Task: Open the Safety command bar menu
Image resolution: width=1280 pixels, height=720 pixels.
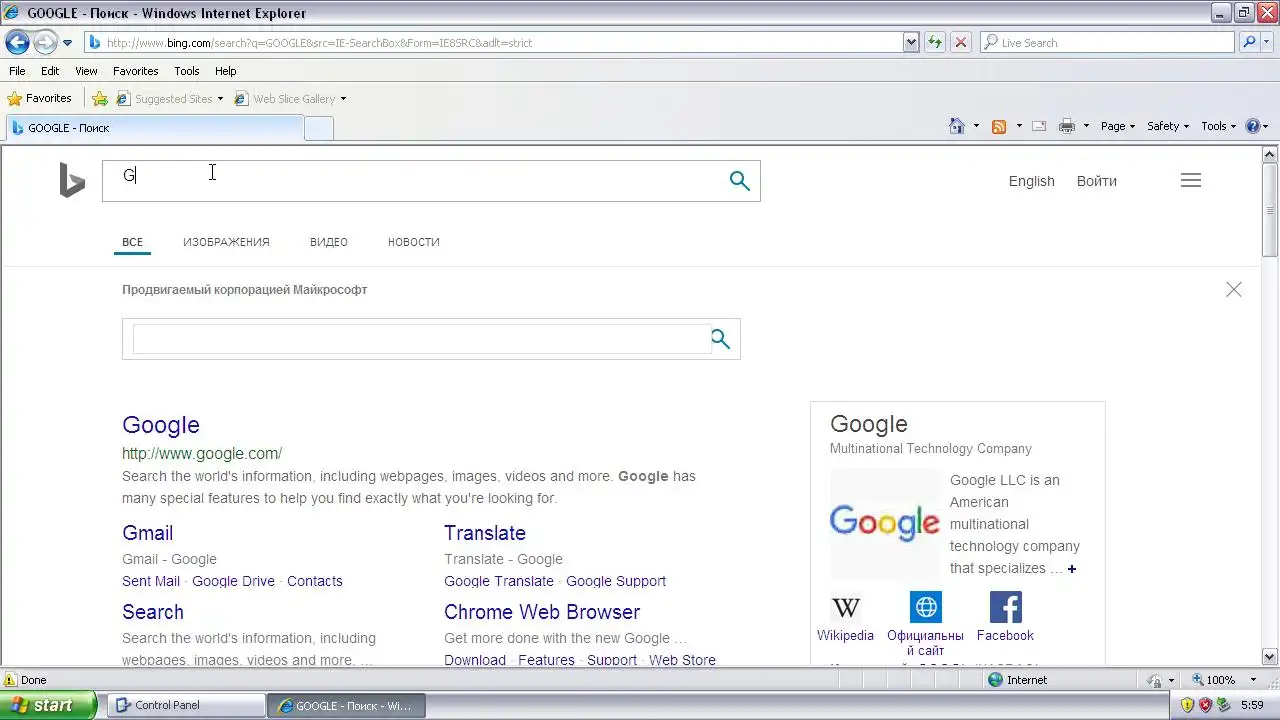Action: (1167, 126)
